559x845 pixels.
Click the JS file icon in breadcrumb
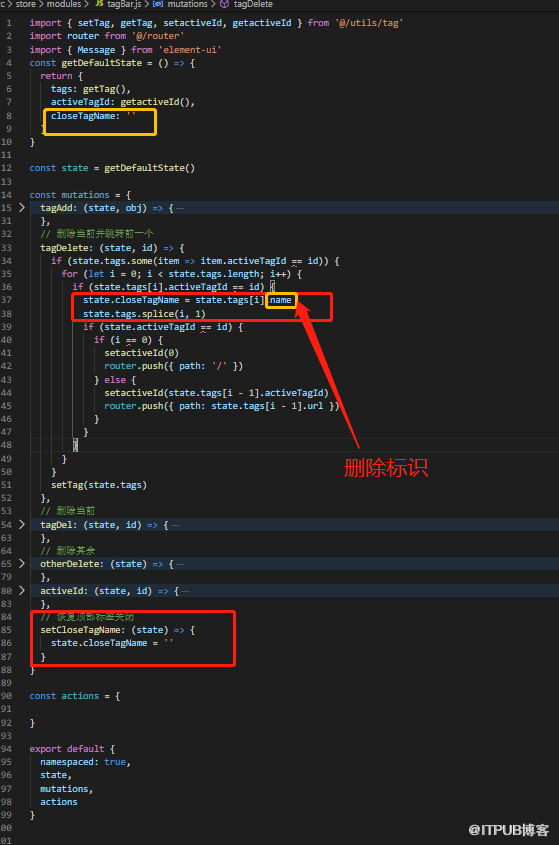[99, 4]
